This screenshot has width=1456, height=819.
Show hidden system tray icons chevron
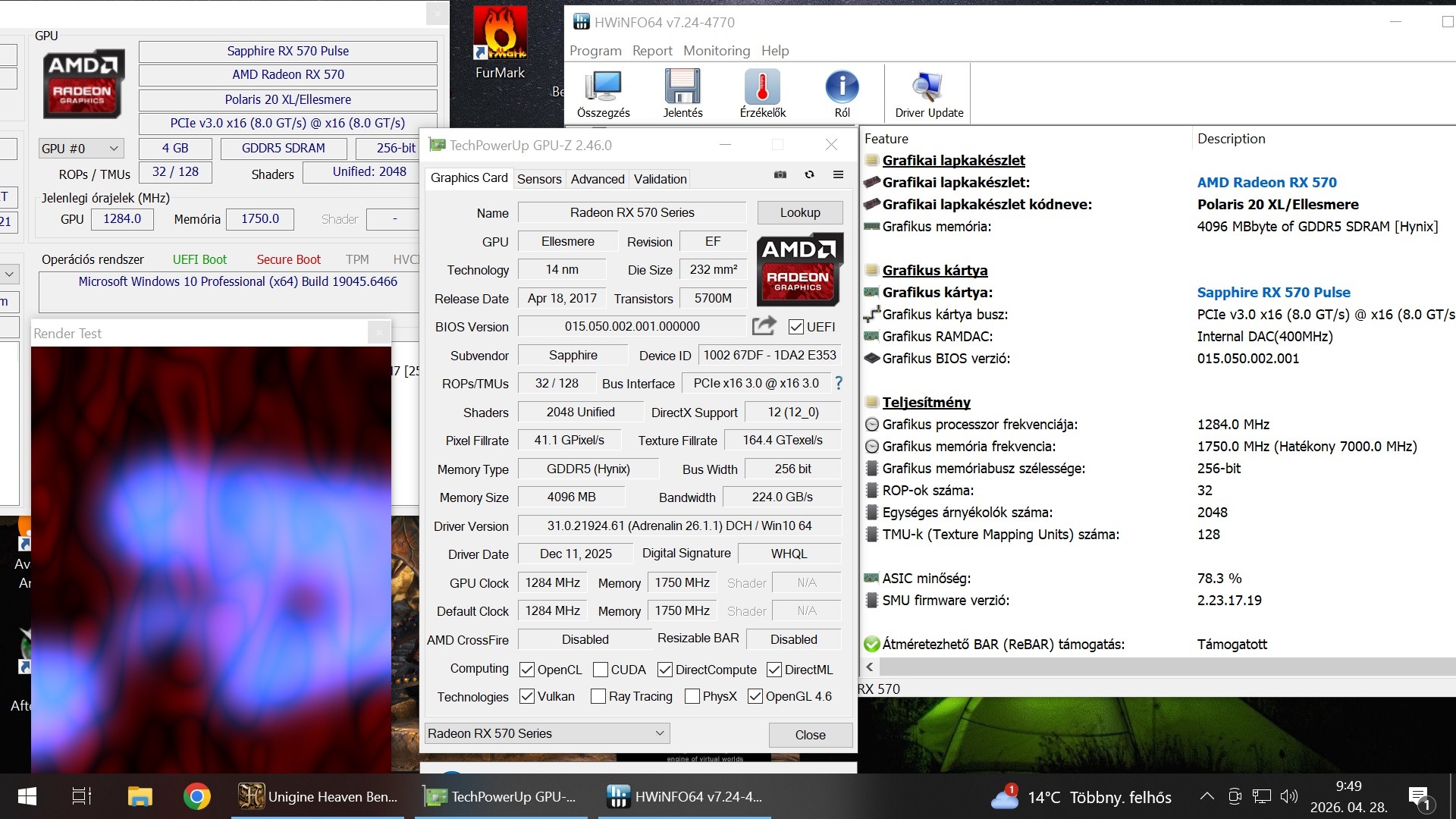1207,796
